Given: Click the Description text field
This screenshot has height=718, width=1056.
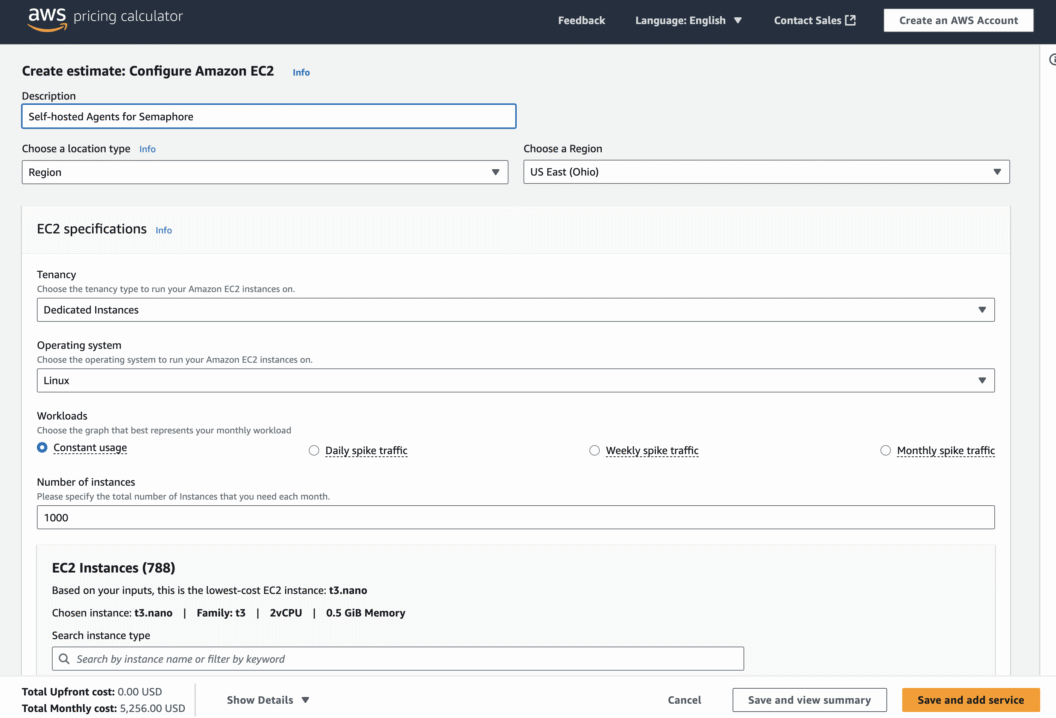Looking at the screenshot, I should [269, 117].
